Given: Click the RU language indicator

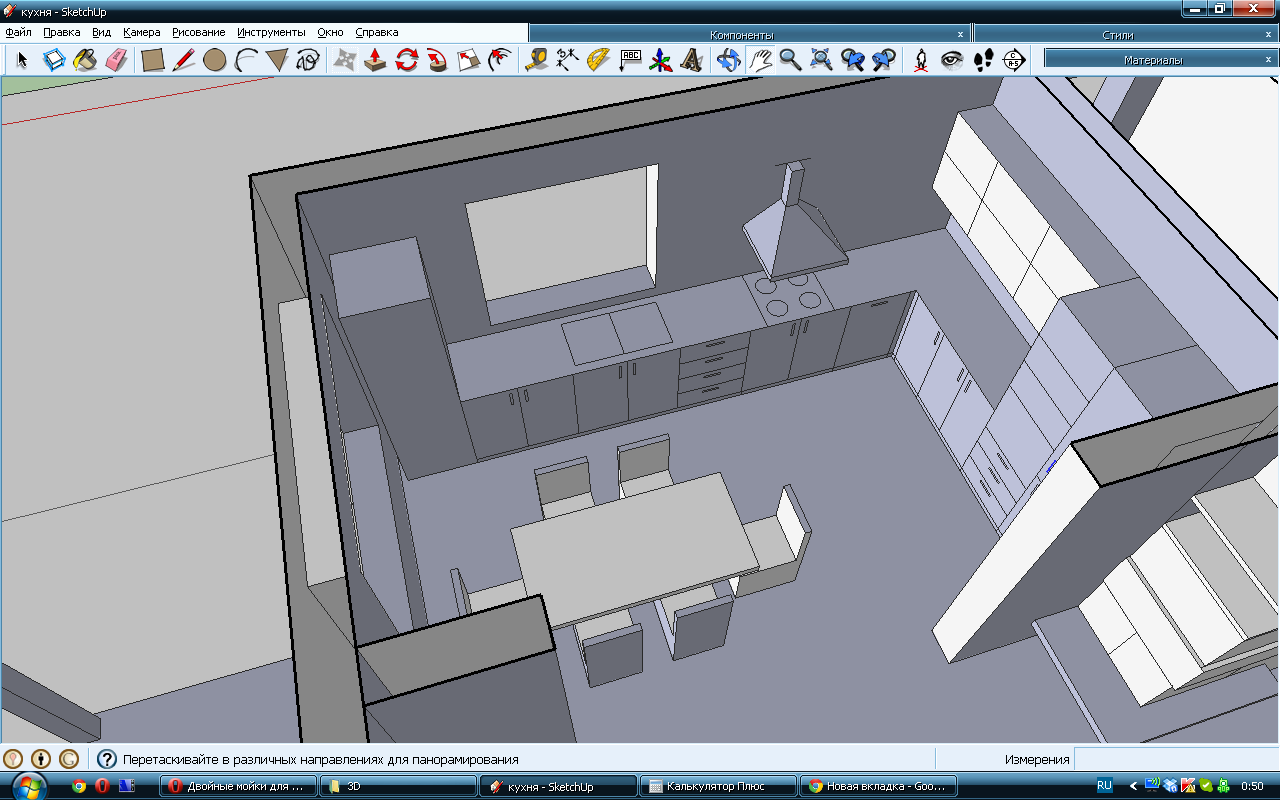Looking at the screenshot, I should (x=1105, y=786).
